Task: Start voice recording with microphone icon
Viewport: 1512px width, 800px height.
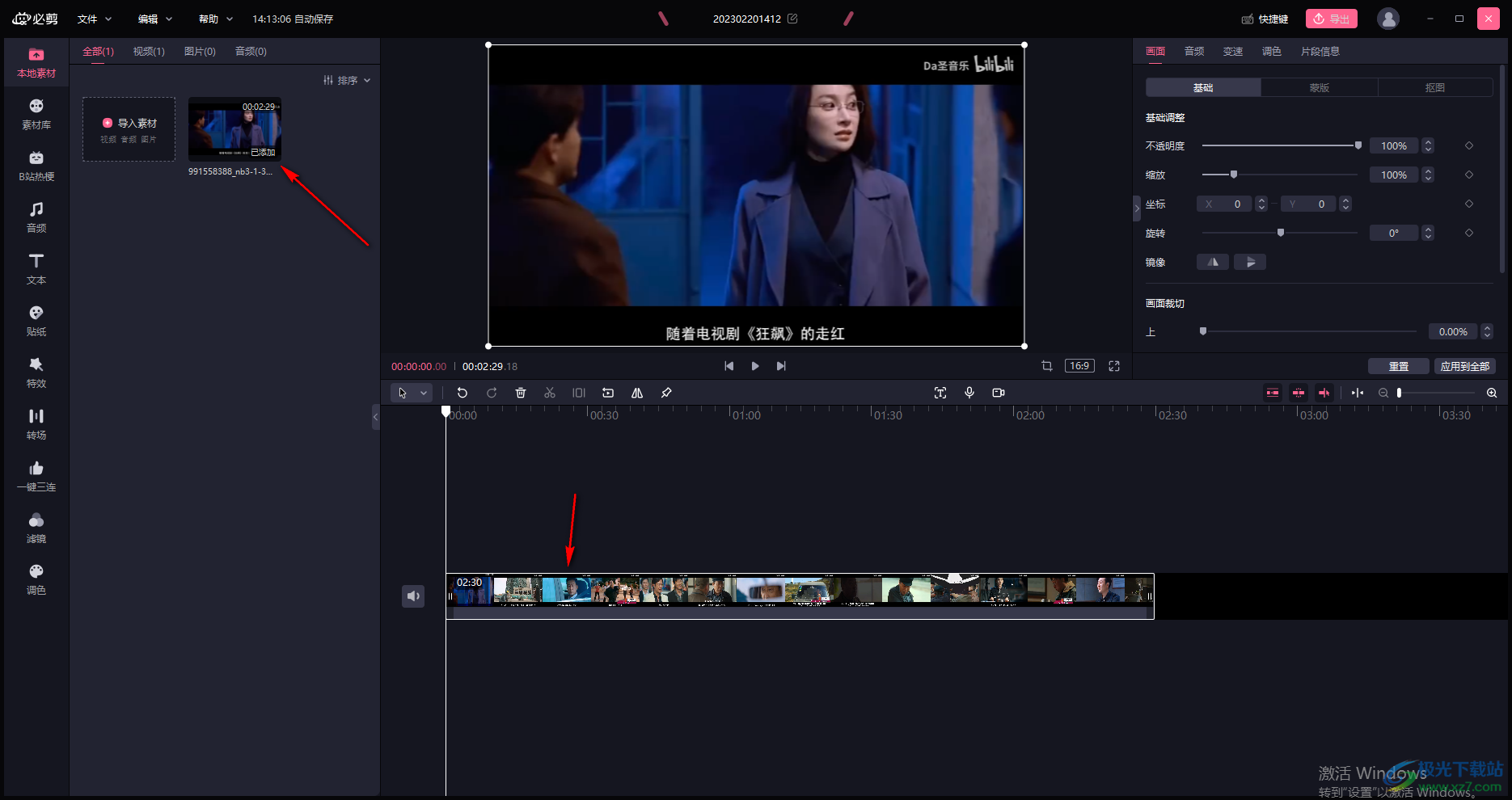Action: (969, 393)
